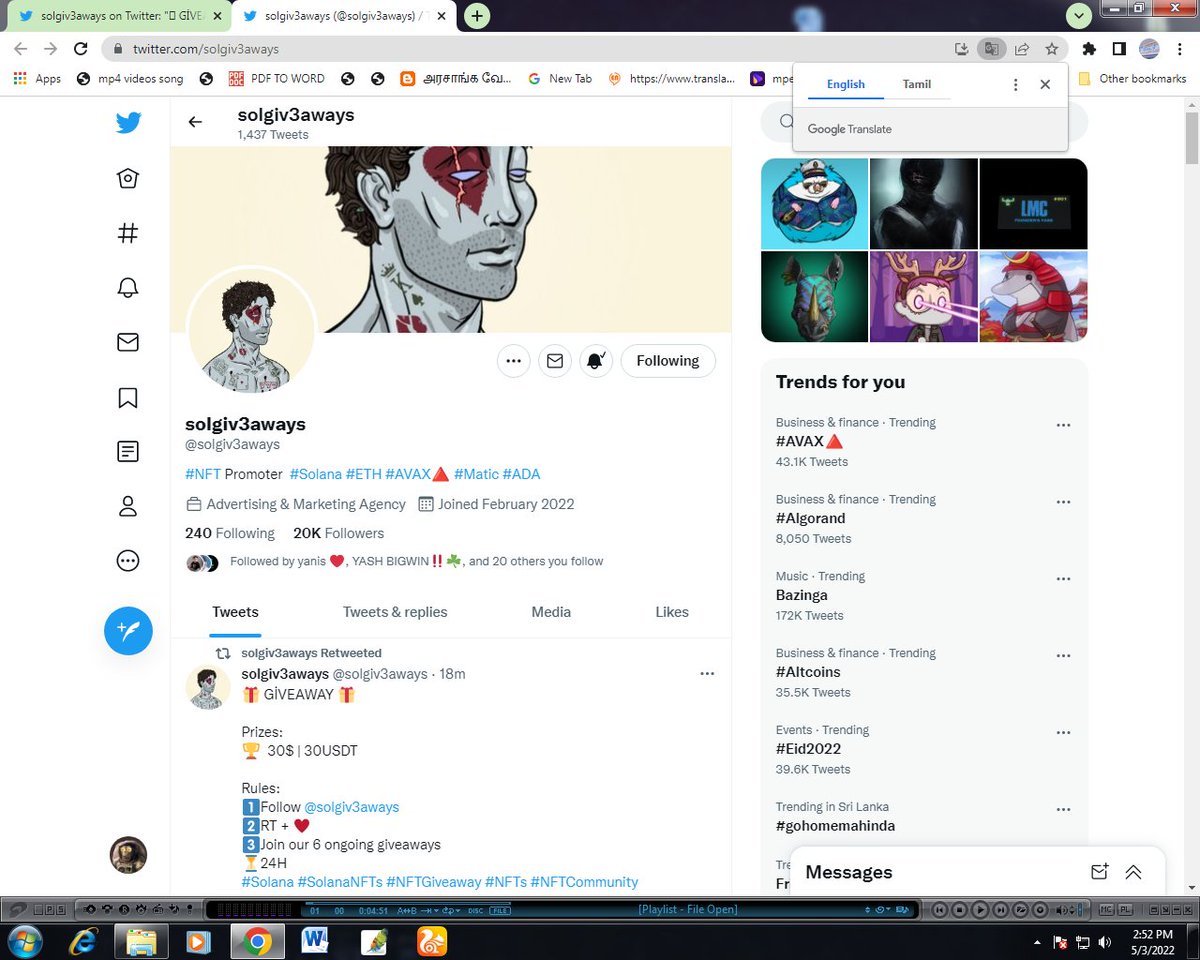Image resolution: width=1200 pixels, height=960 pixels.
Task: Compose a new tweet with feather button
Action: tap(128, 631)
